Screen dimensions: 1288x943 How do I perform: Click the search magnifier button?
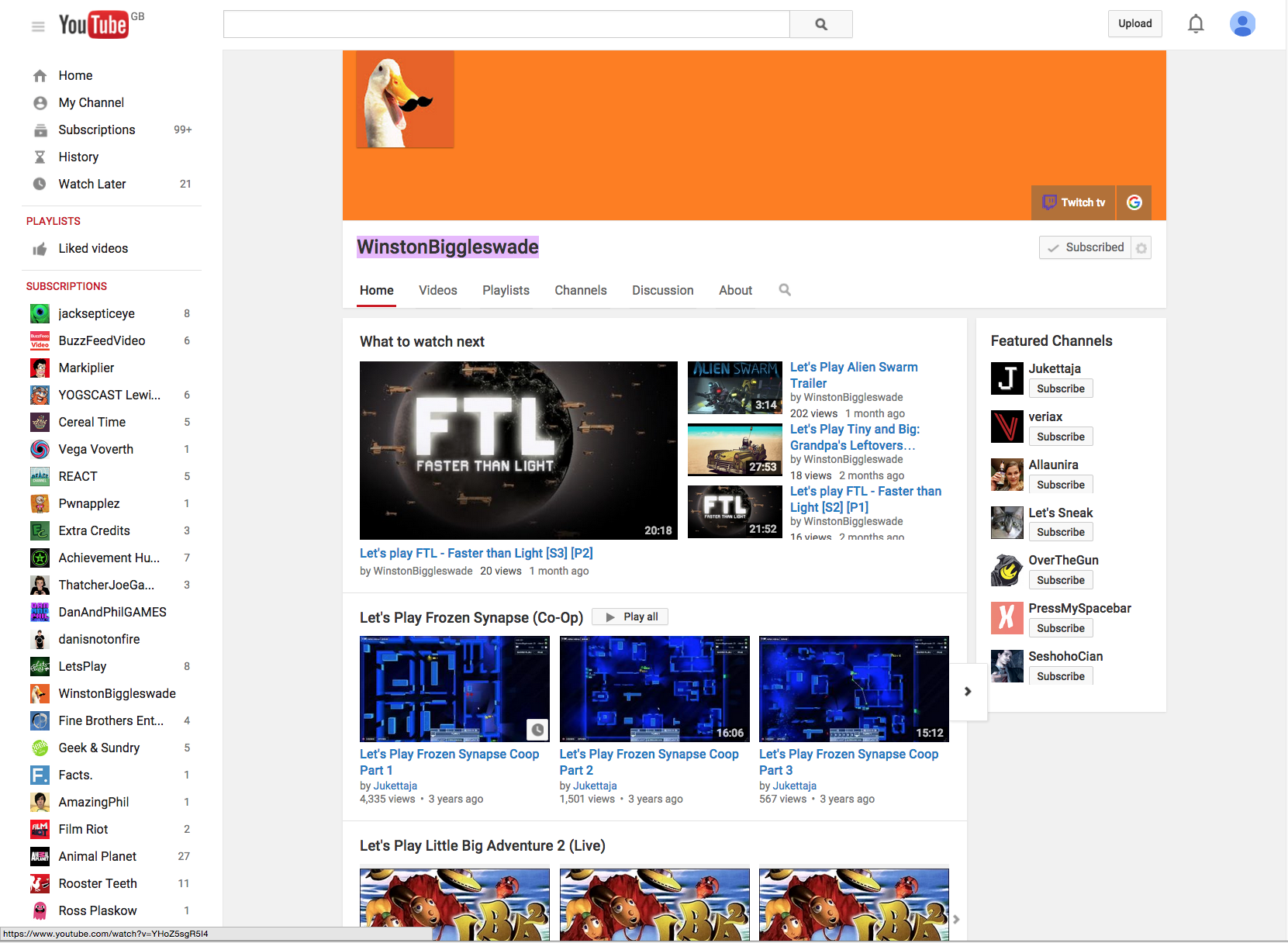[821, 24]
